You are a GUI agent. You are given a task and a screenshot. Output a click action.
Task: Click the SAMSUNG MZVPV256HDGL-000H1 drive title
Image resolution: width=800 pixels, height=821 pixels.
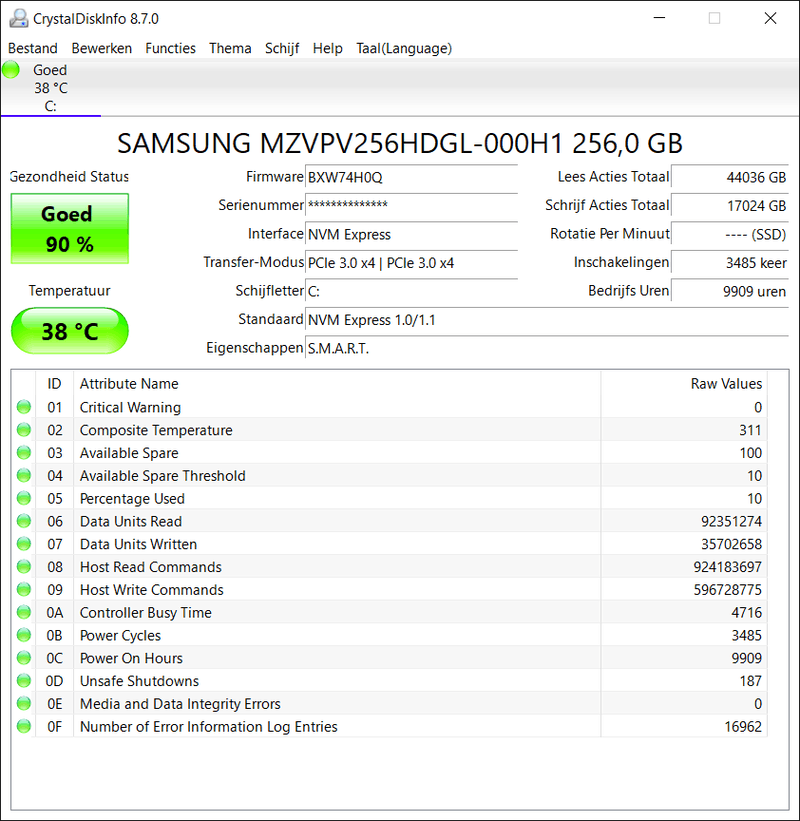pyautogui.click(x=399, y=143)
